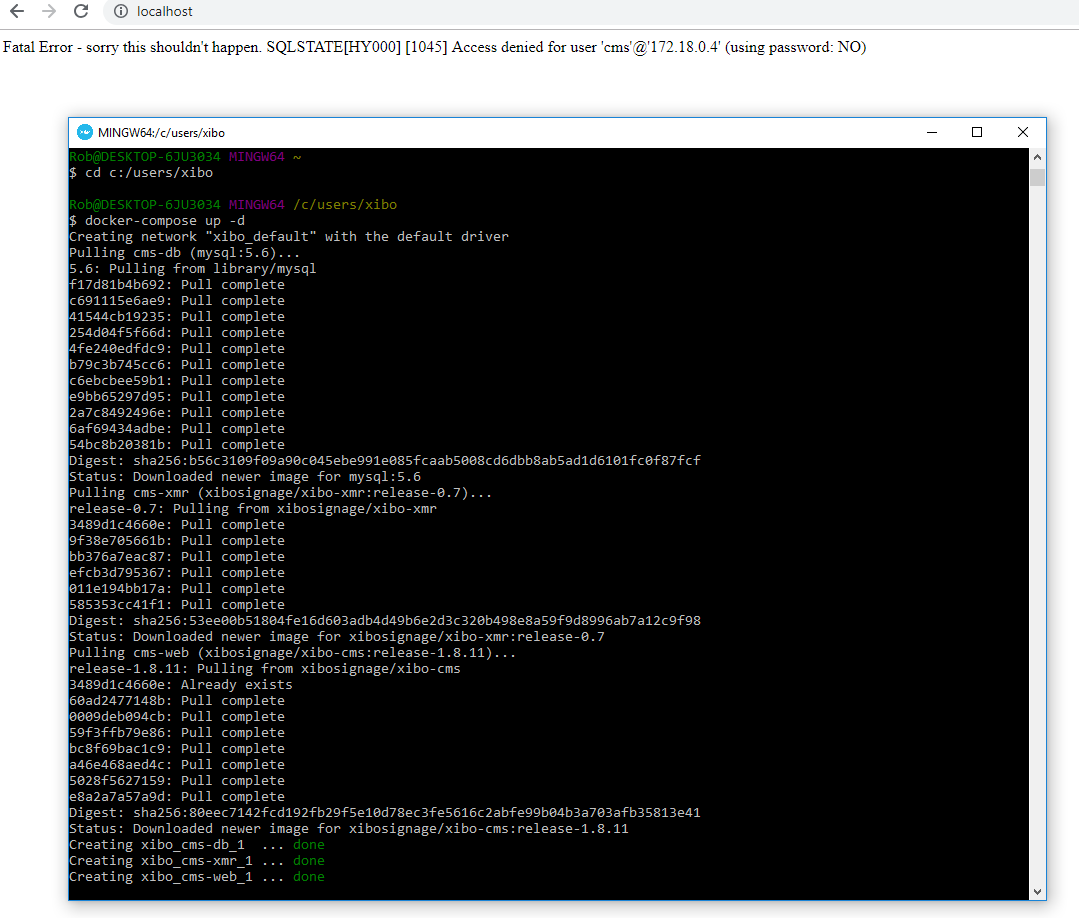Click 'release-0.7: Pulling from xibosignage/xibo-xmr' line
Image resolution: width=1079 pixels, height=918 pixels.
(253, 509)
